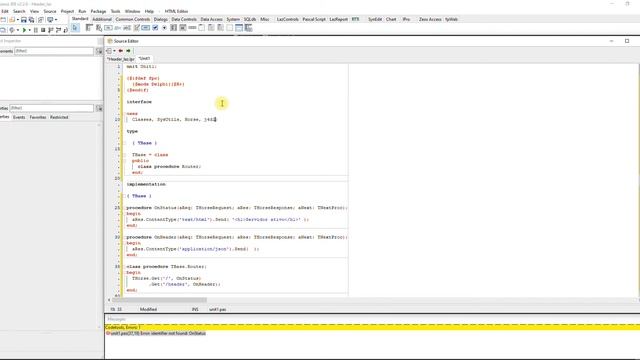Select the Unit1 editor tab
This screenshot has height=360, width=640.
click(144, 58)
